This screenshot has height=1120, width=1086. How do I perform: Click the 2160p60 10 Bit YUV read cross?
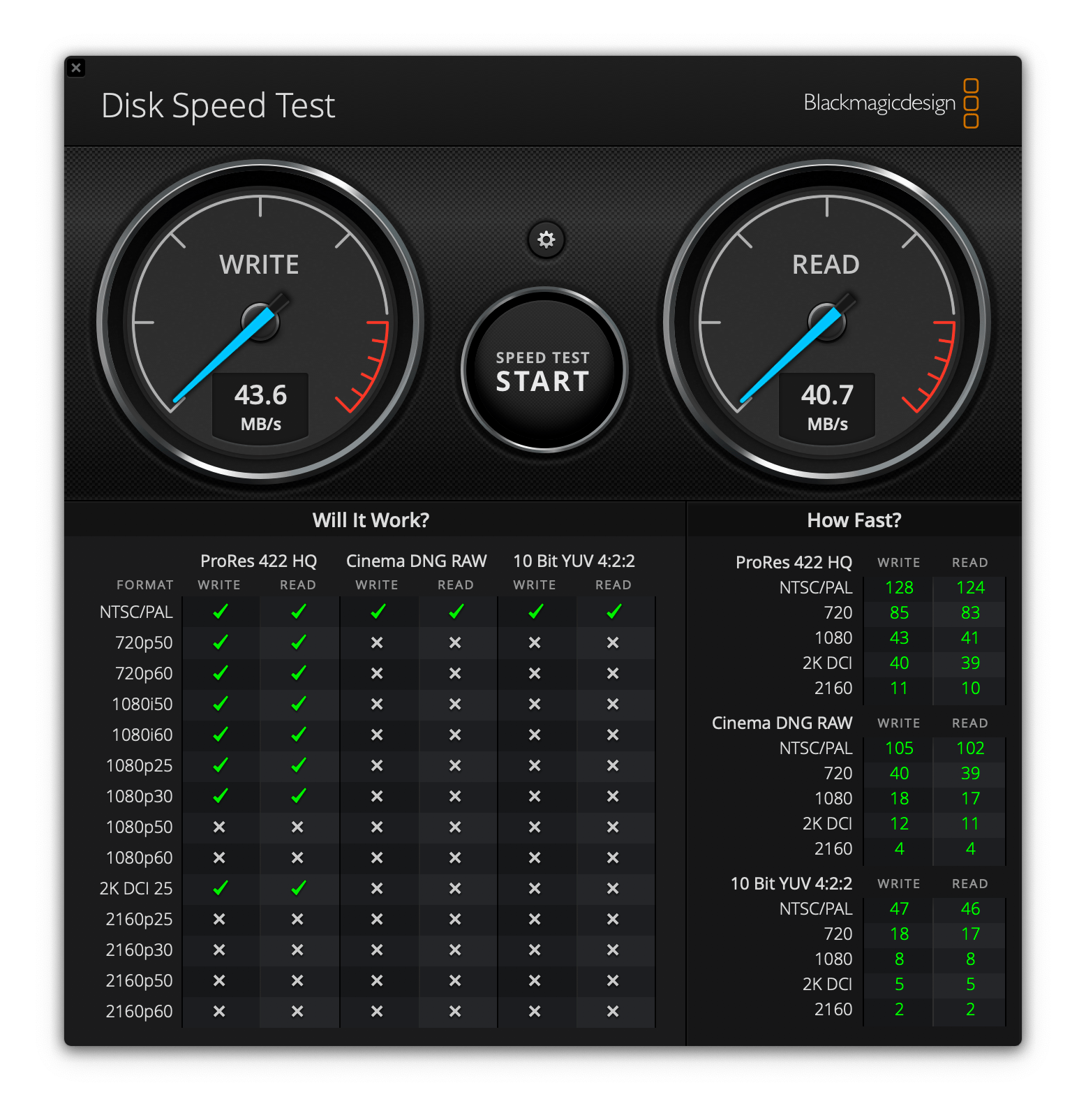tap(613, 1011)
